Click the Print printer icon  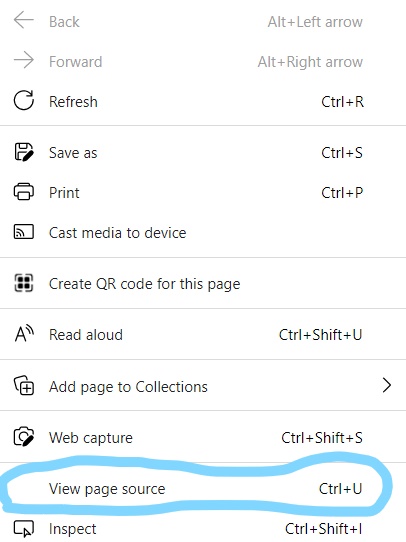(x=23, y=191)
